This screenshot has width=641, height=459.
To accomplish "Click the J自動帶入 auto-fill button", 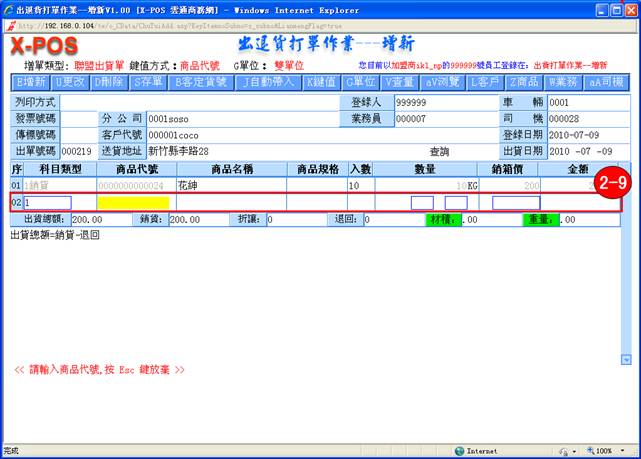I will point(268,80).
